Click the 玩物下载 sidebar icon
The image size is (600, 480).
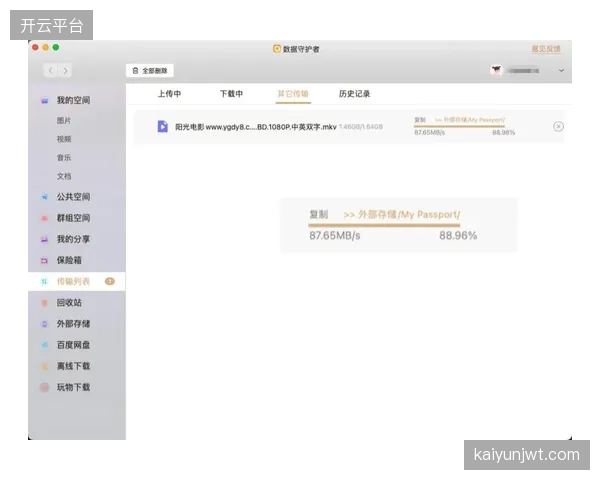pyautogui.click(x=45, y=387)
